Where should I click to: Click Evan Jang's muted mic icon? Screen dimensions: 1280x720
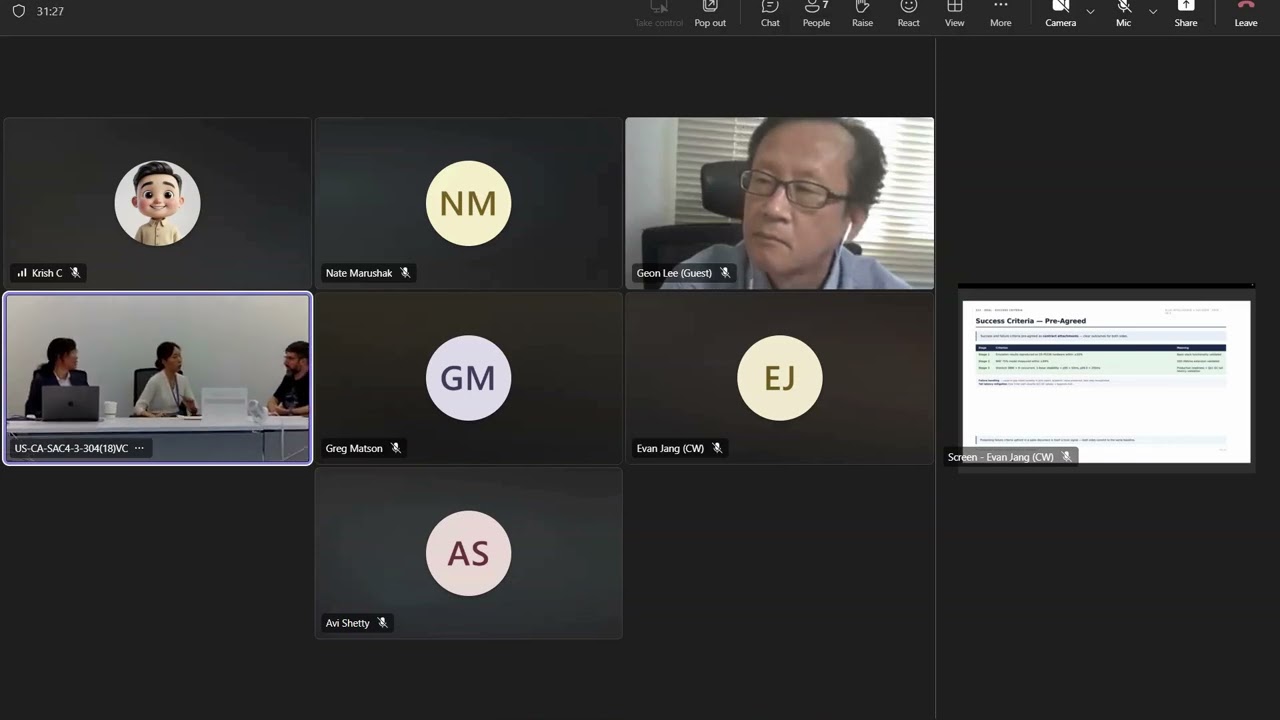pyautogui.click(x=717, y=448)
